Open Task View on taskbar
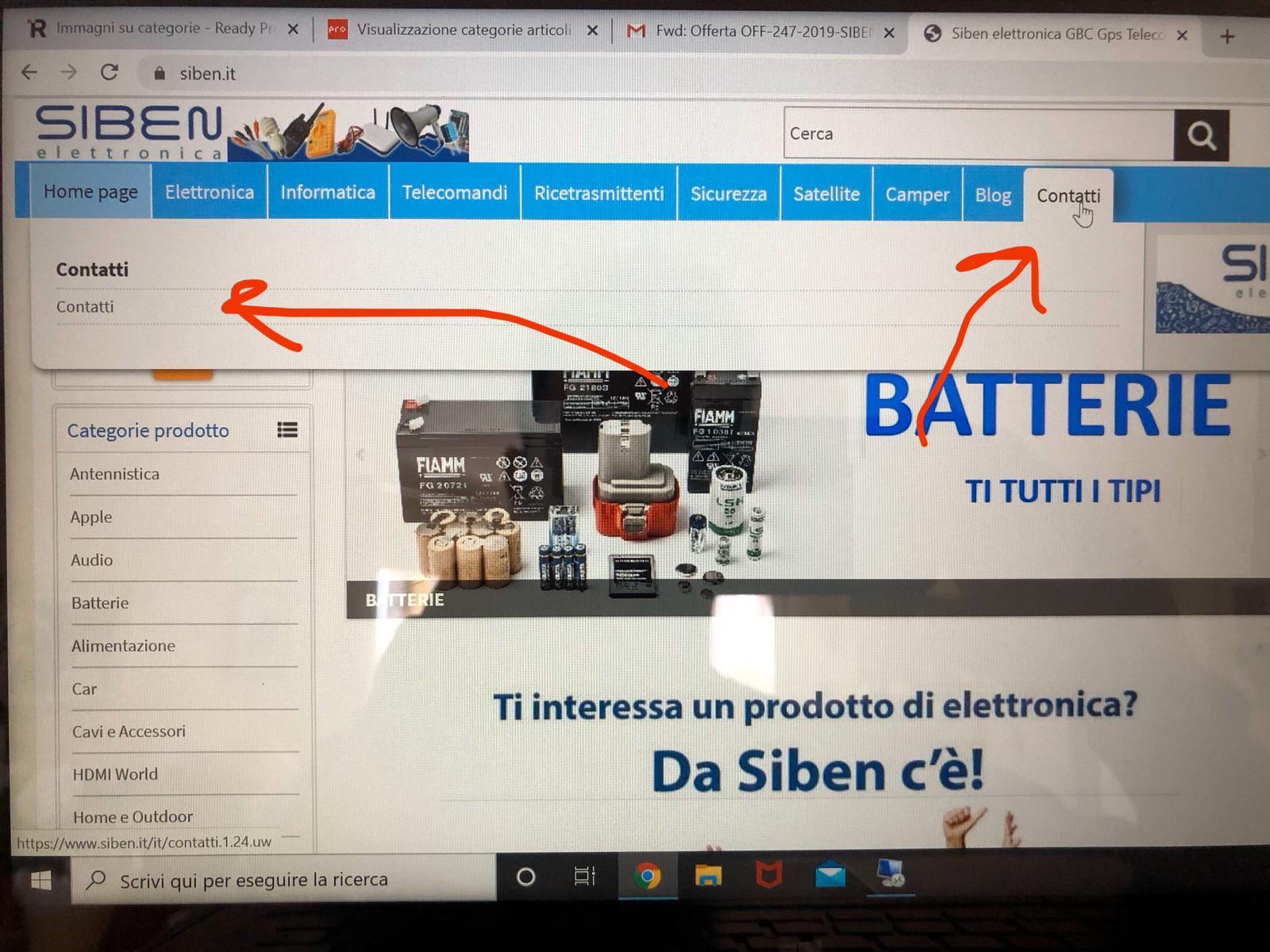Viewport: 1270px width, 952px height. (x=584, y=876)
